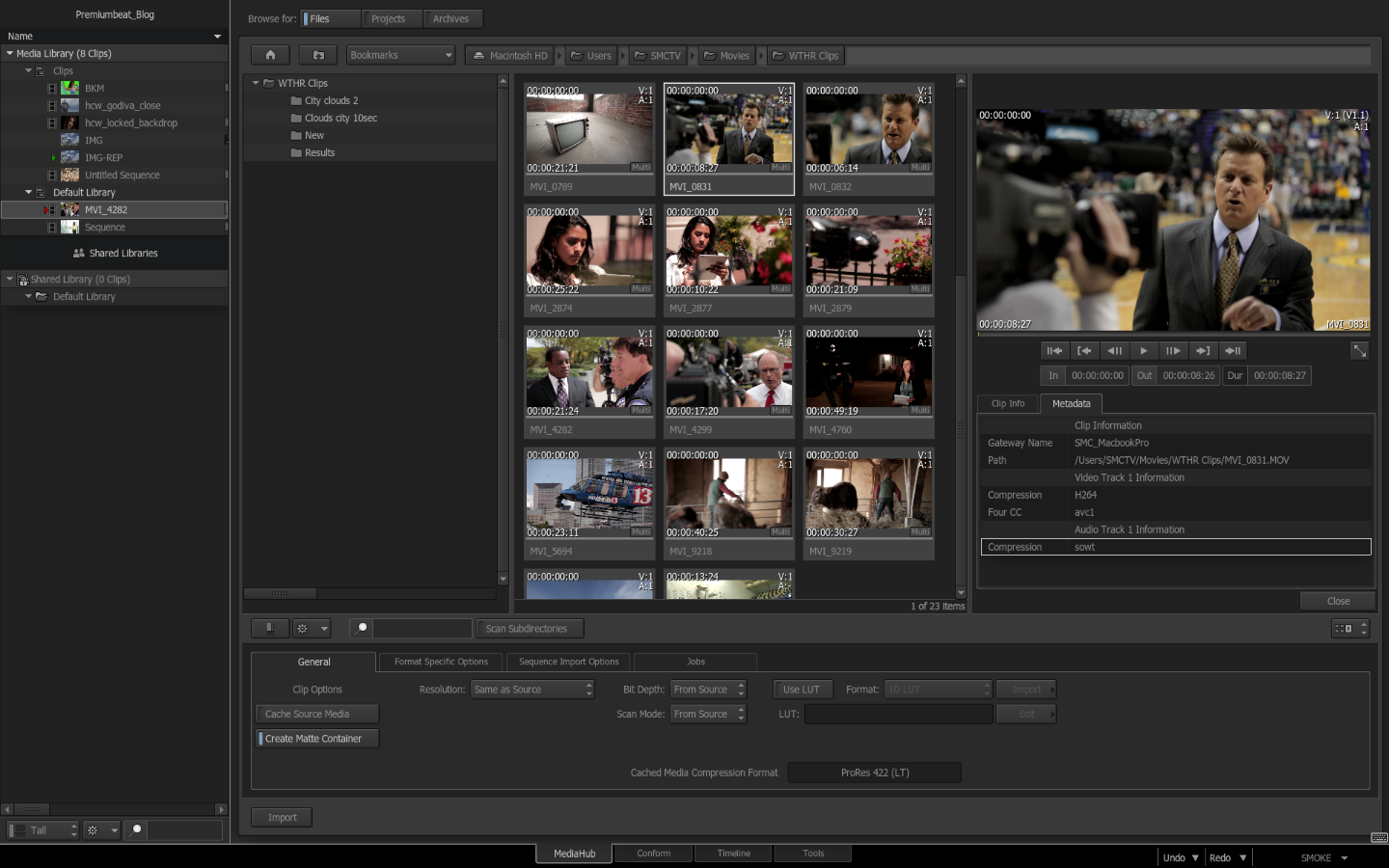1389x868 pixels.
Task: Click the preview scrub bar under viewer
Action: (1172, 335)
